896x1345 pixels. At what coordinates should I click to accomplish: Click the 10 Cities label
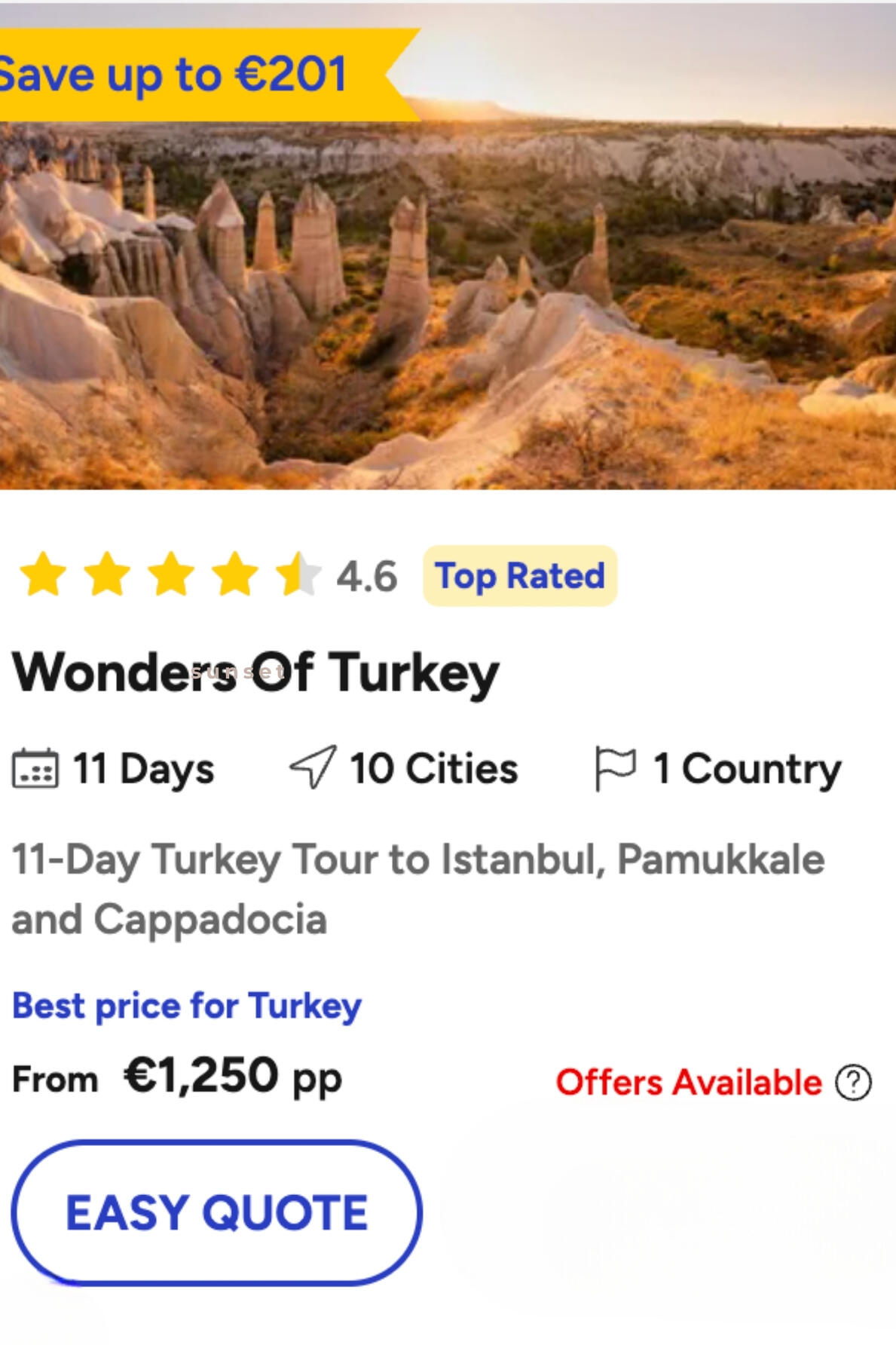[434, 769]
